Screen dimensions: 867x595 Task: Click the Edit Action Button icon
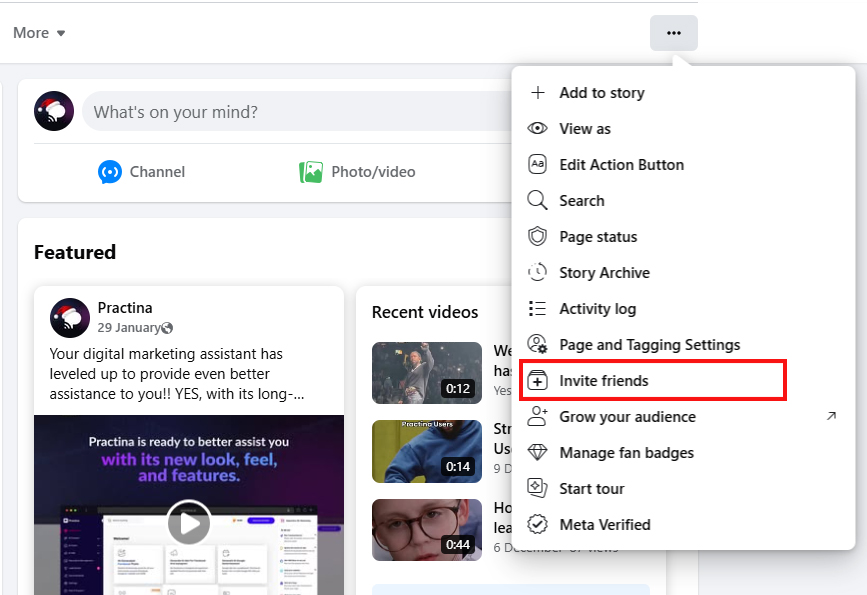[x=538, y=165]
